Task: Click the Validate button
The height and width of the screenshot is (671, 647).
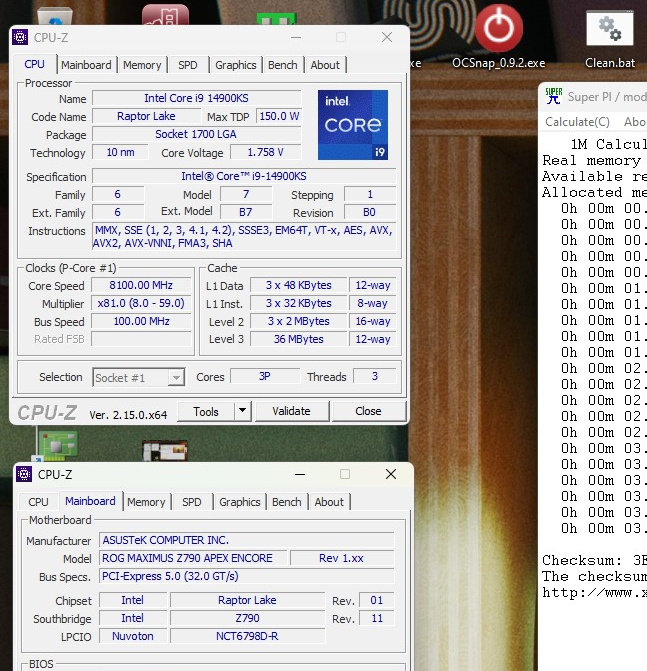Action: tap(291, 411)
